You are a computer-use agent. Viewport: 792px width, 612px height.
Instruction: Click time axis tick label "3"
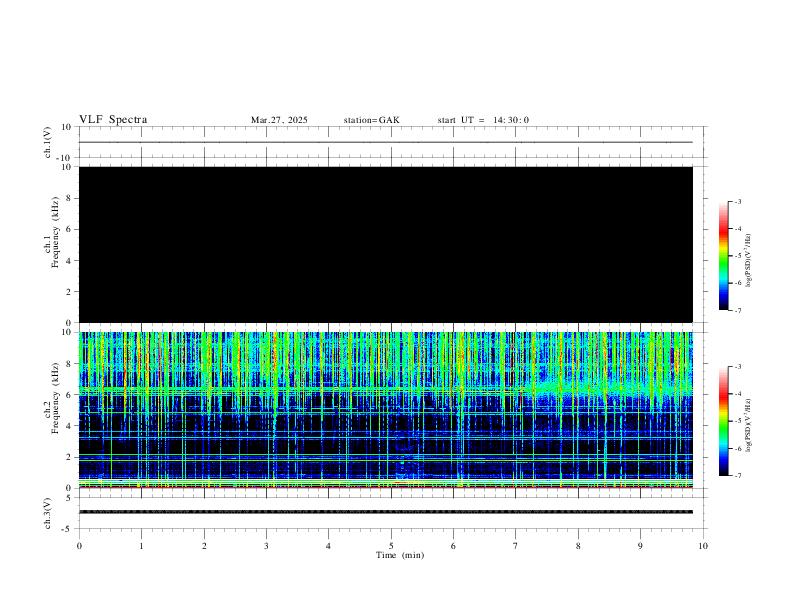266,546
